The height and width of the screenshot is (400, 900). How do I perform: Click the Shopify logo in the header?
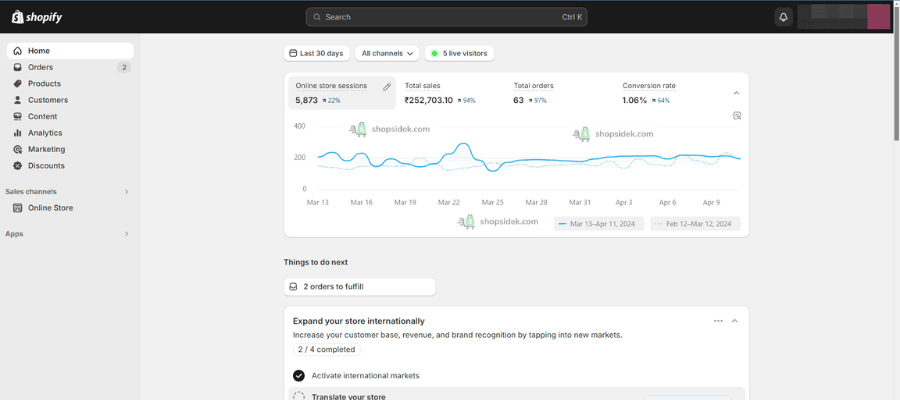pyautogui.click(x=38, y=16)
